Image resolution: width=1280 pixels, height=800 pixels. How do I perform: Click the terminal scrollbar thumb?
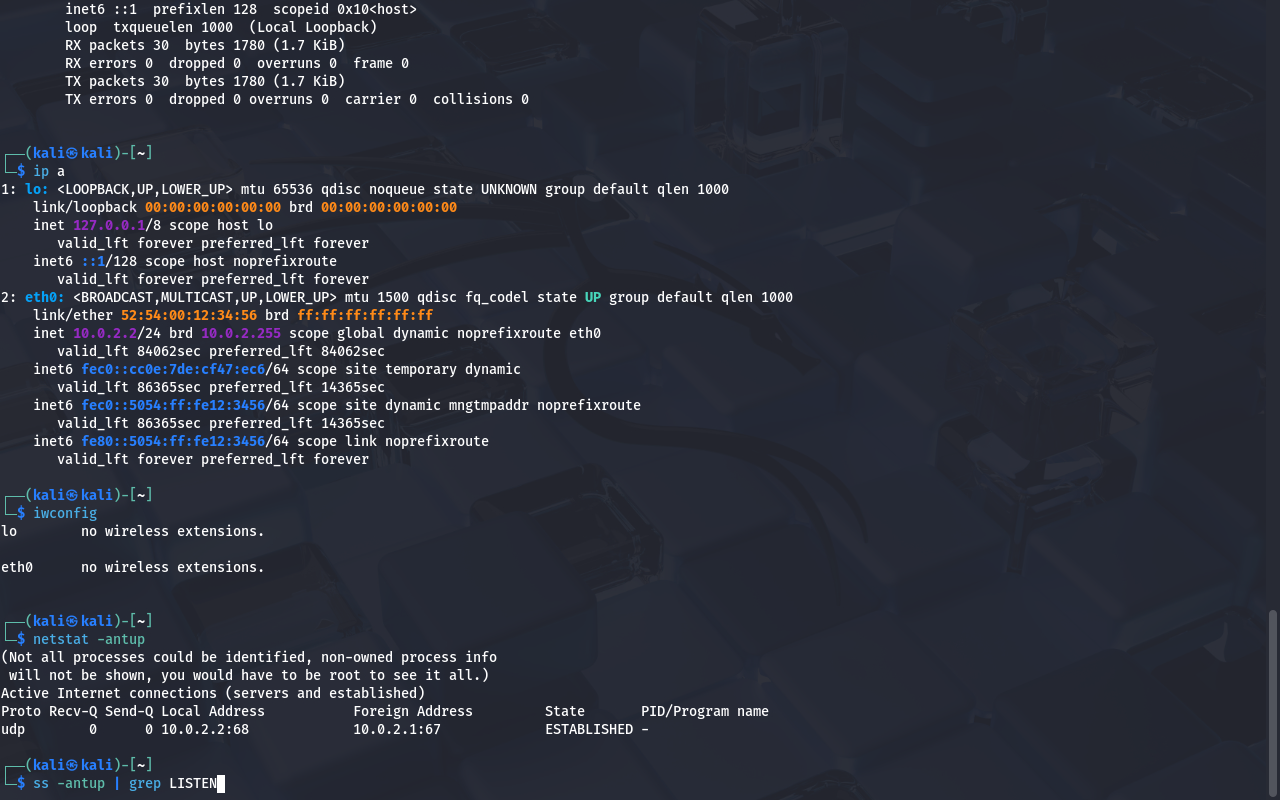click(x=1273, y=702)
